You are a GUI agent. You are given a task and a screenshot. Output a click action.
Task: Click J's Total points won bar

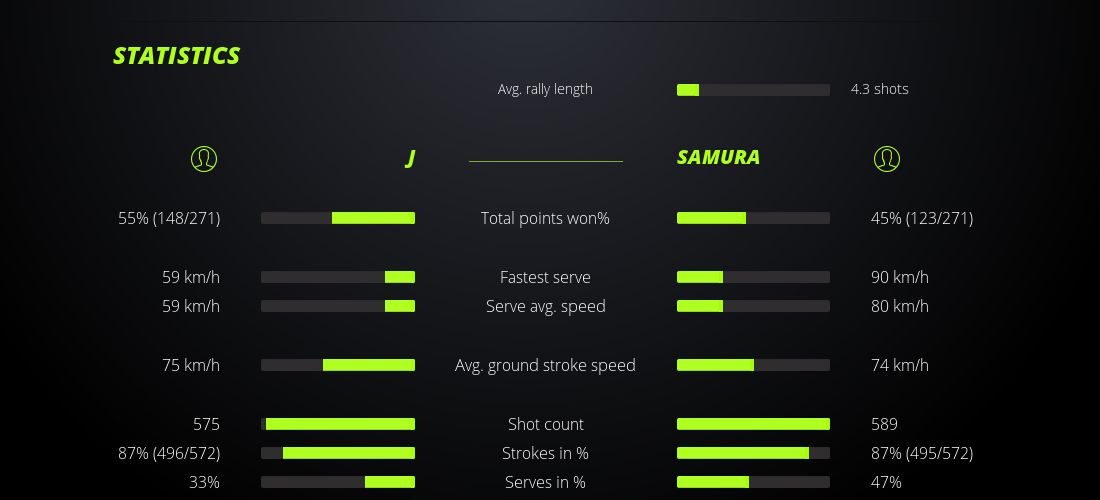(x=338, y=218)
